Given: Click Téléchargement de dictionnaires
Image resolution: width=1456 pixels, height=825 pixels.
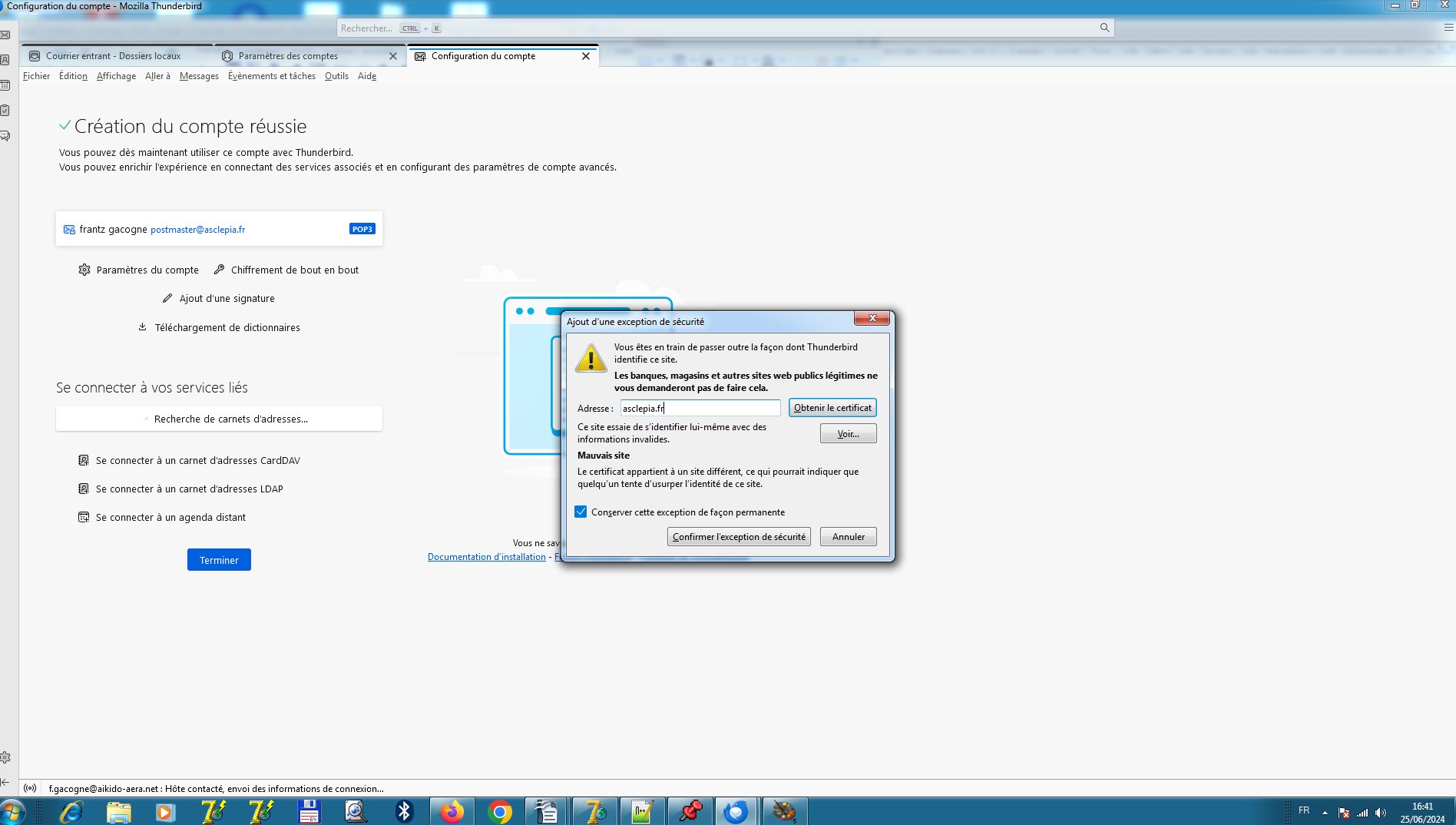Looking at the screenshot, I should (219, 328).
